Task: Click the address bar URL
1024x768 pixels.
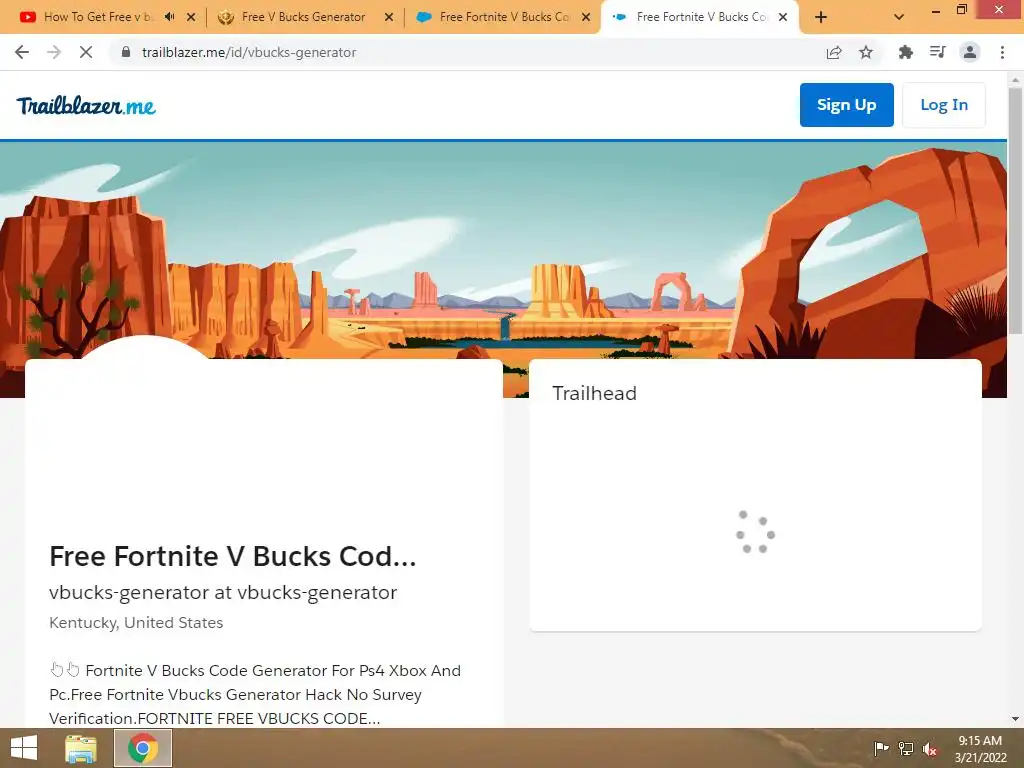Action: 249,52
